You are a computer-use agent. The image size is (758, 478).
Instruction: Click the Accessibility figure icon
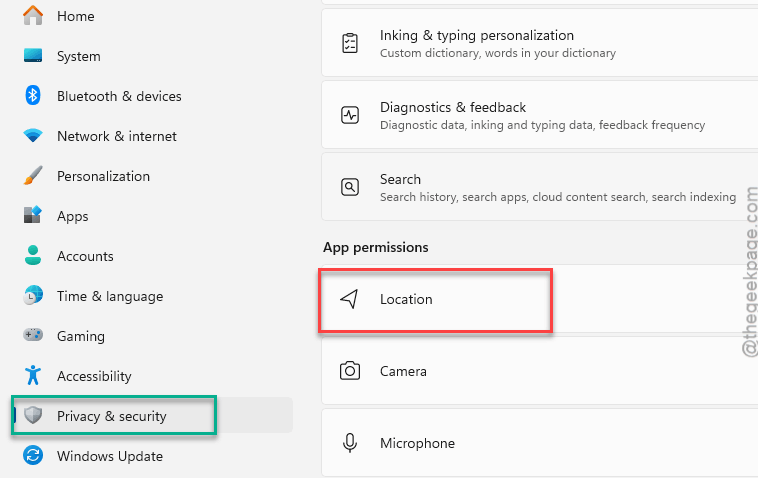point(33,375)
